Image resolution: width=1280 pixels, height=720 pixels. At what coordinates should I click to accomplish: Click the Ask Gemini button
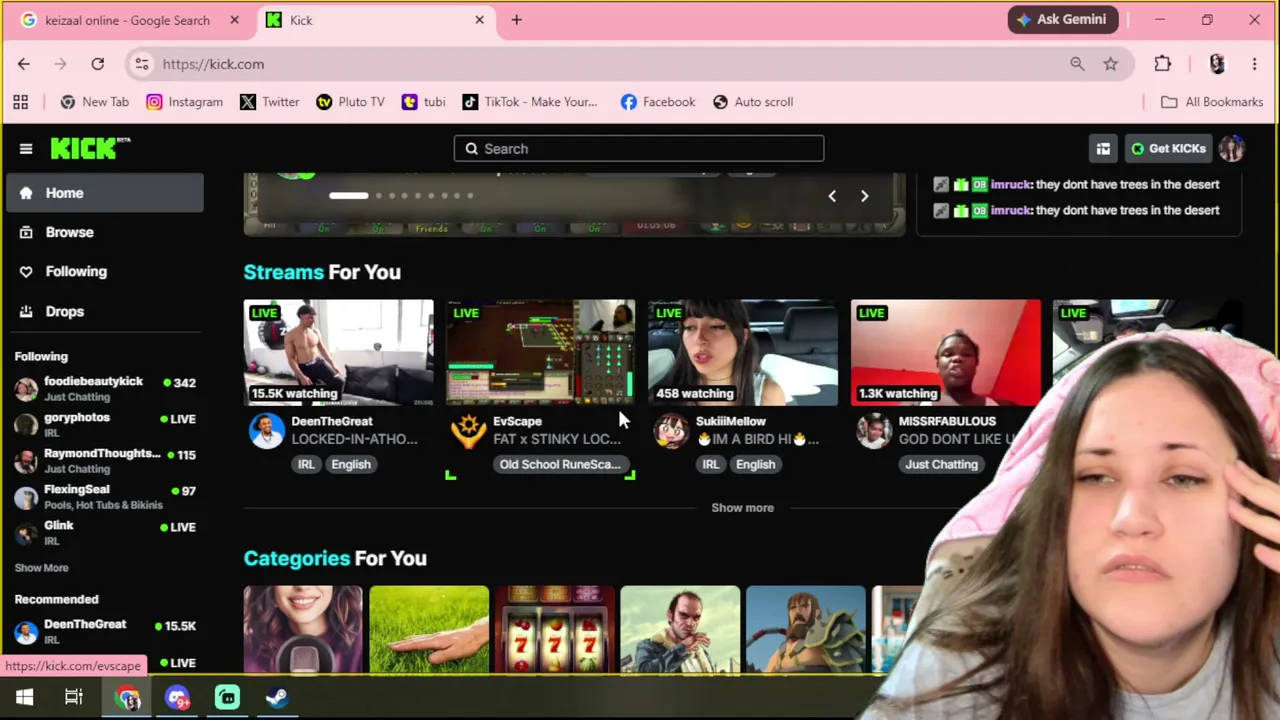point(1063,20)
